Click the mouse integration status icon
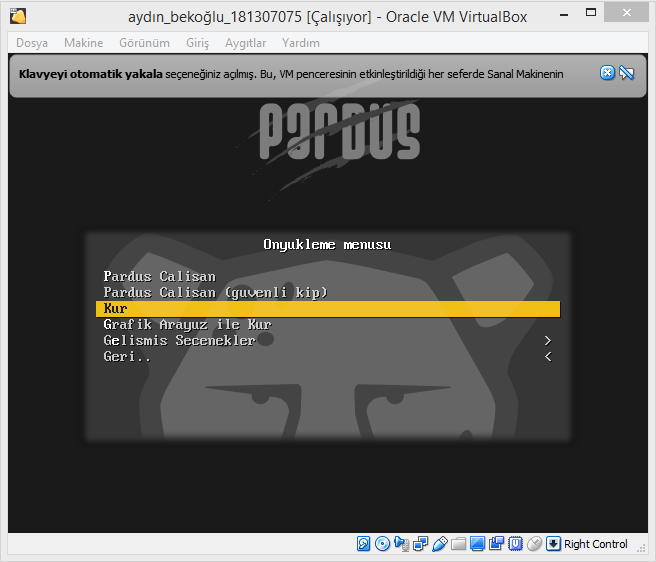The height and width of the screenshot is (562, 656). pyautogui.click(x=534, y=544)
